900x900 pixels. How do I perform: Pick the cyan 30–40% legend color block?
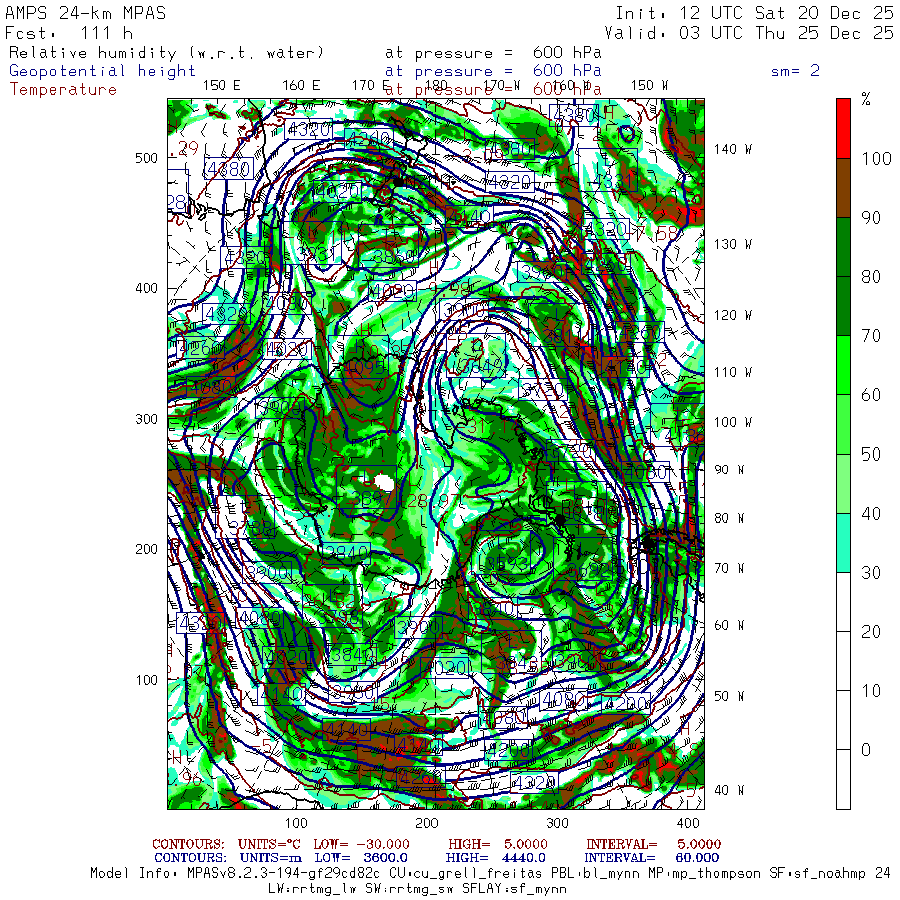click(x=844, y=542)
